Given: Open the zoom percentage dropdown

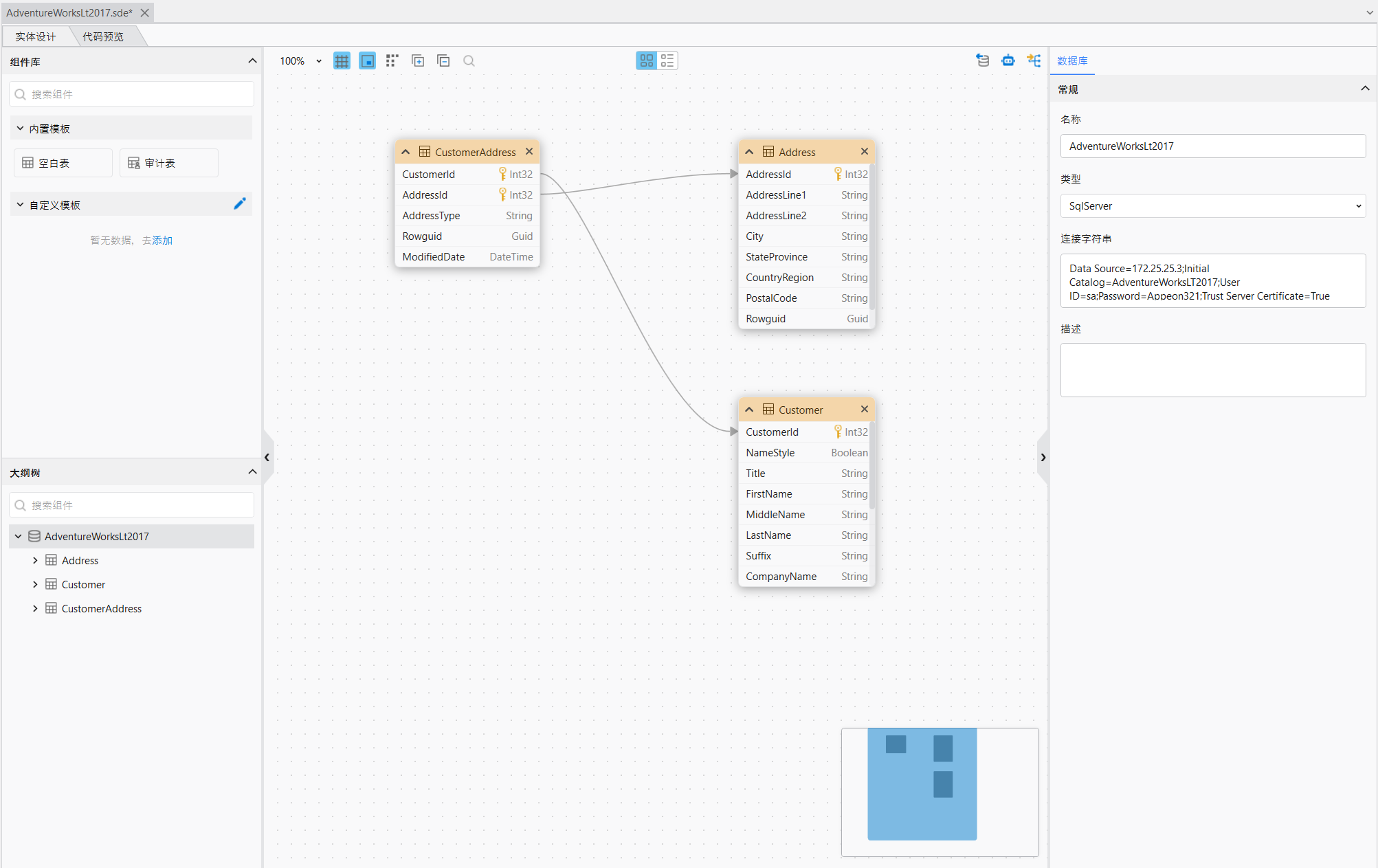Looking at the screenshot, I should click(x=318, y=61).
